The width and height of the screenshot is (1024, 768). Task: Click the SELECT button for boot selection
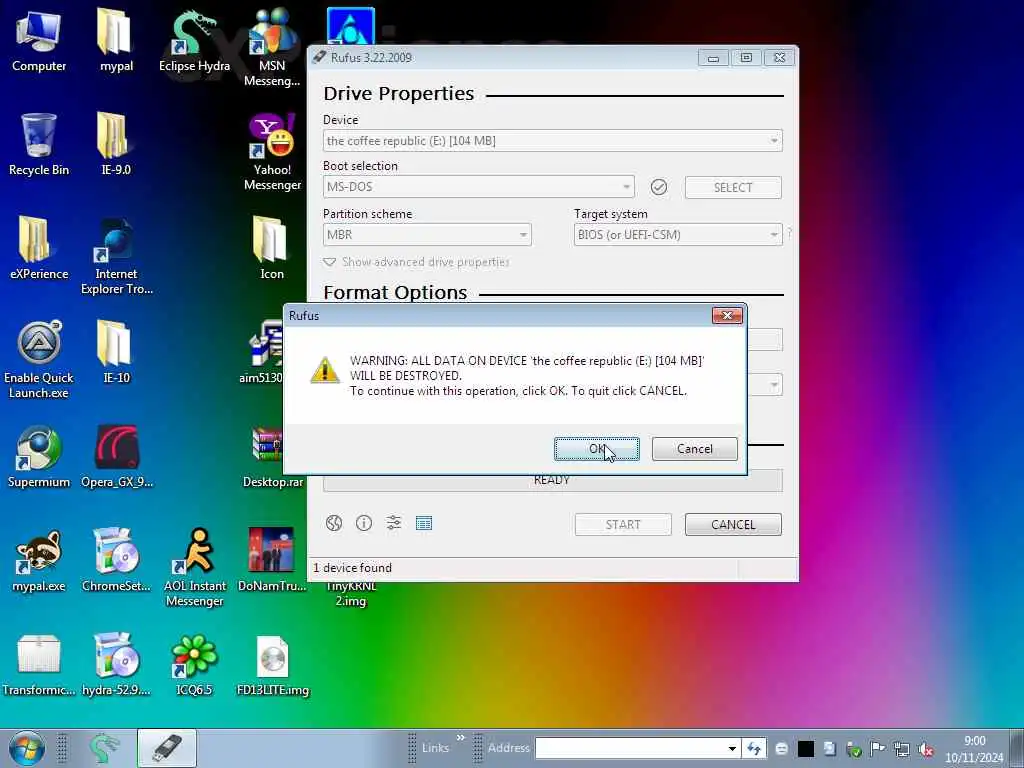tap(733, 187)
